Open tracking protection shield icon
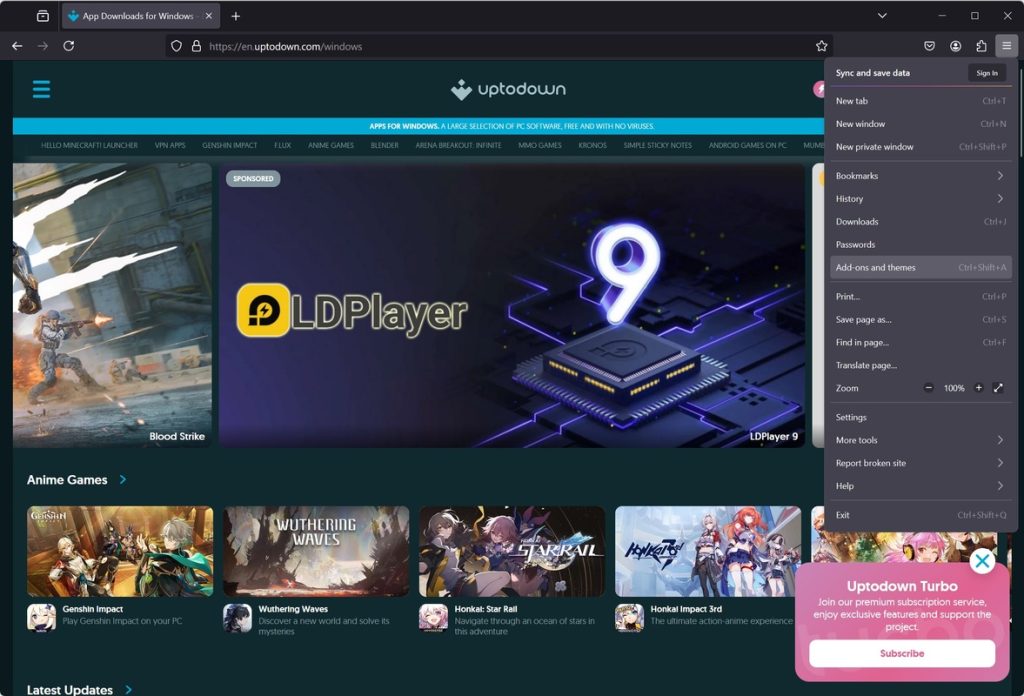The width and height of the screenshot is (1024, 696). point(176,46)
